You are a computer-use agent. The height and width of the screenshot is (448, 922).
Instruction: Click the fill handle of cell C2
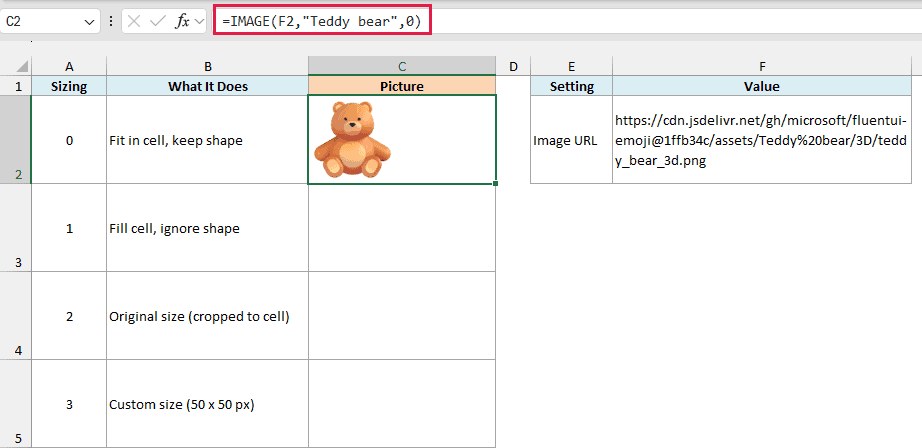[x=496, y=184]
